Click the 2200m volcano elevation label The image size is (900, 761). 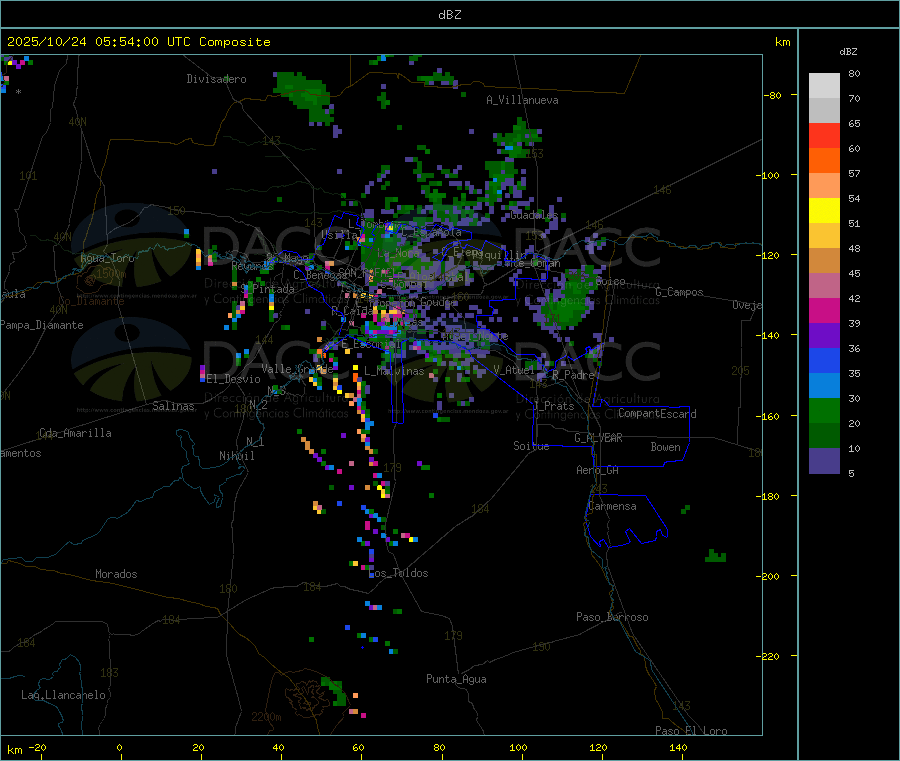click(266, 717)
